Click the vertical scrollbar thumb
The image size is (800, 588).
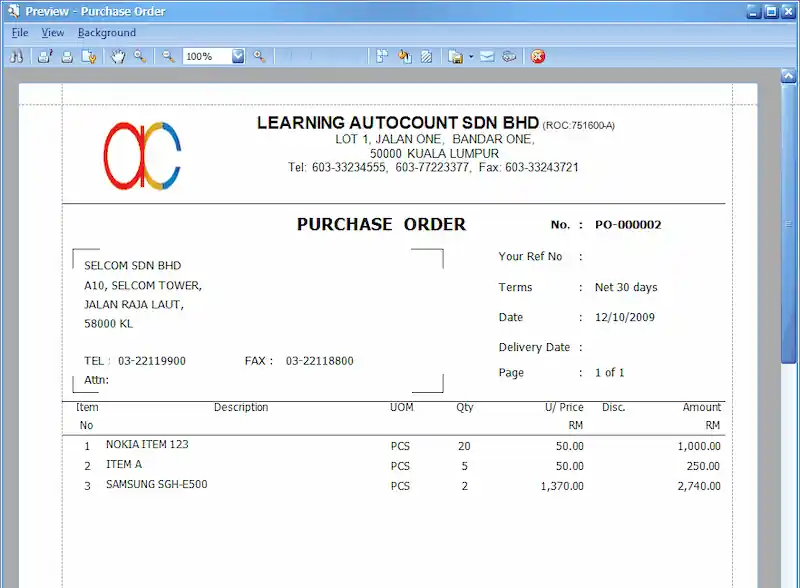789,224
